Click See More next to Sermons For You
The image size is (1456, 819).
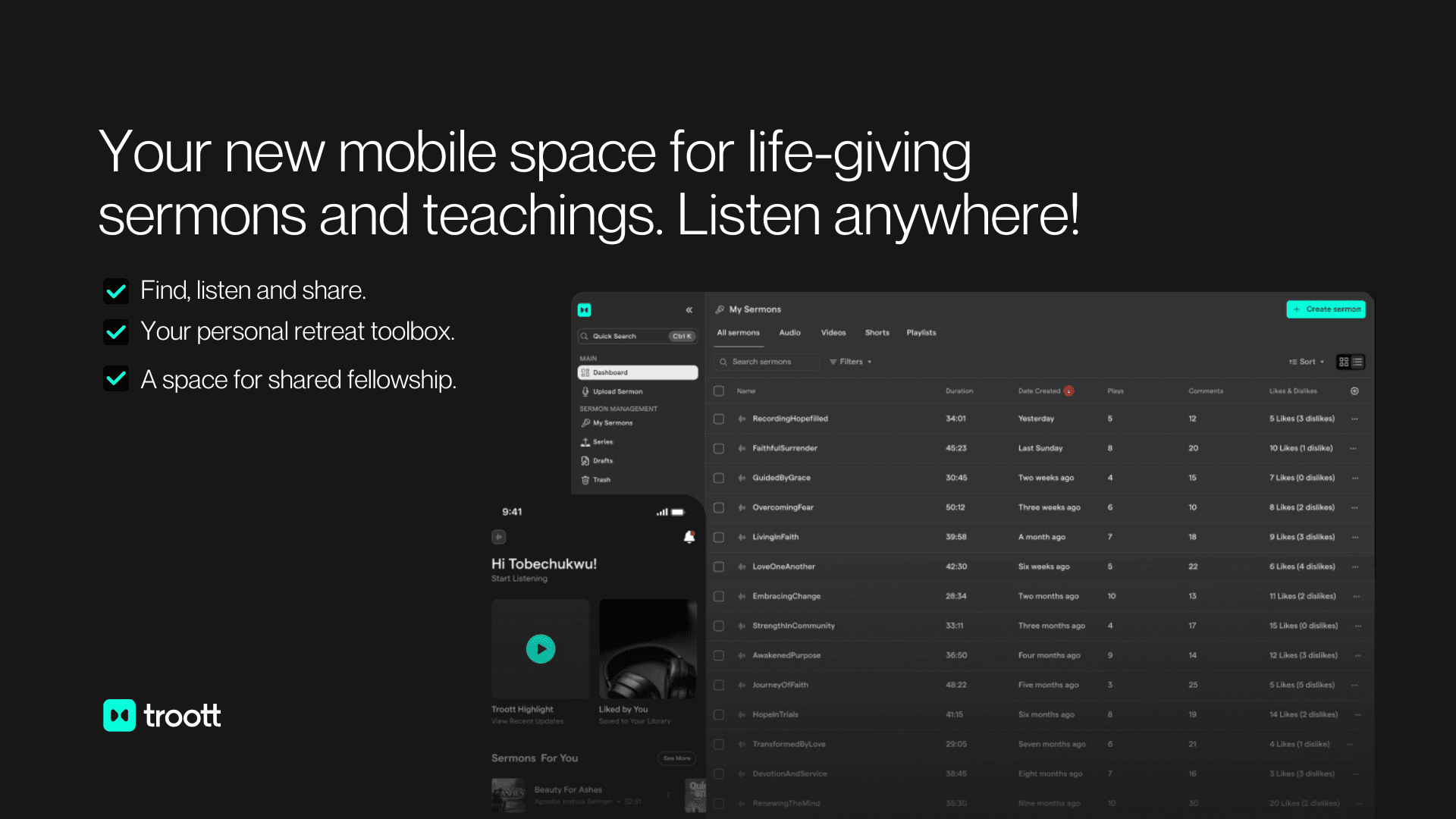click(676, 758)
